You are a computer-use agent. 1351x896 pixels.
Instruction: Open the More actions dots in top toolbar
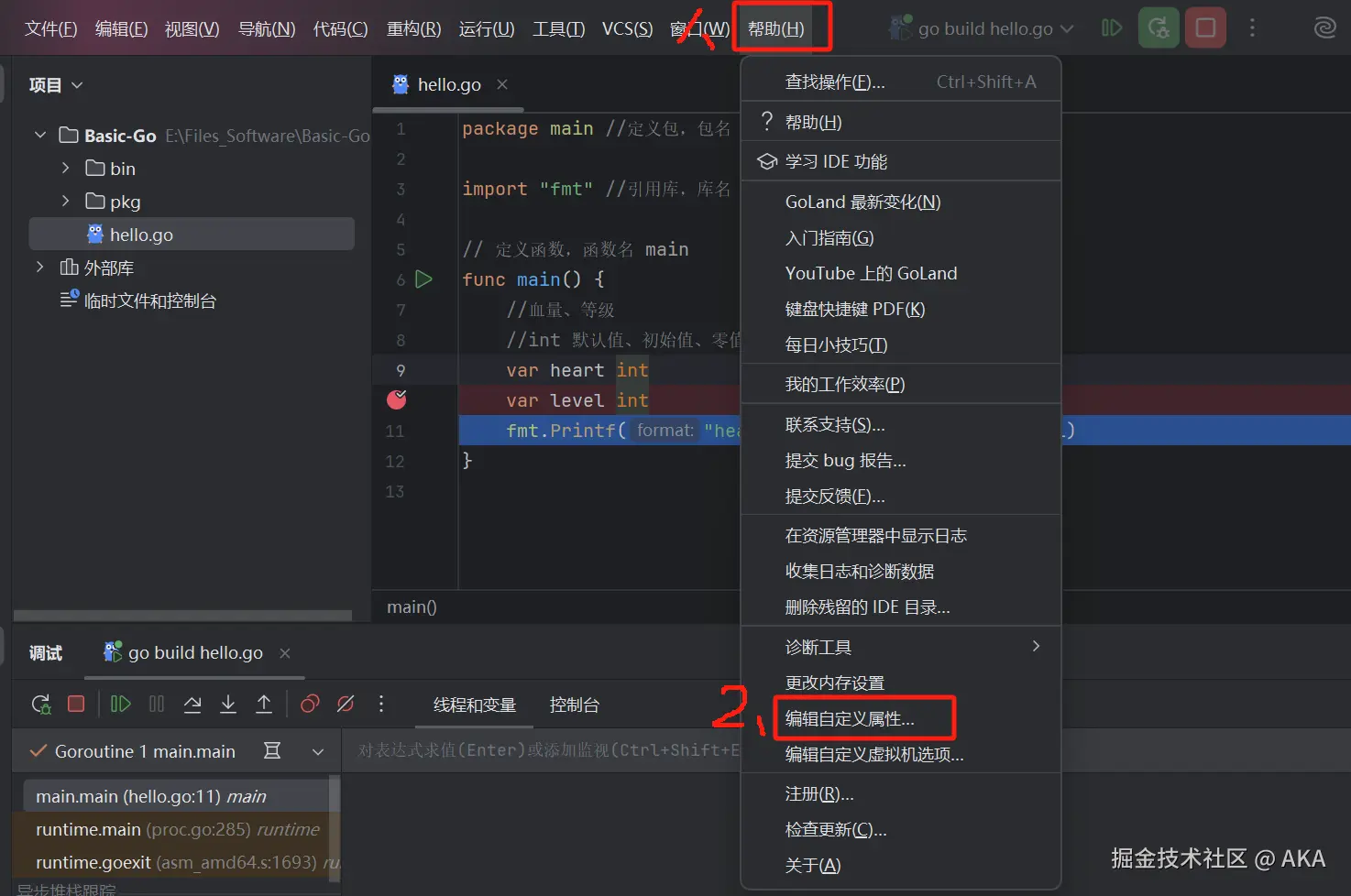click(1252, 28)
